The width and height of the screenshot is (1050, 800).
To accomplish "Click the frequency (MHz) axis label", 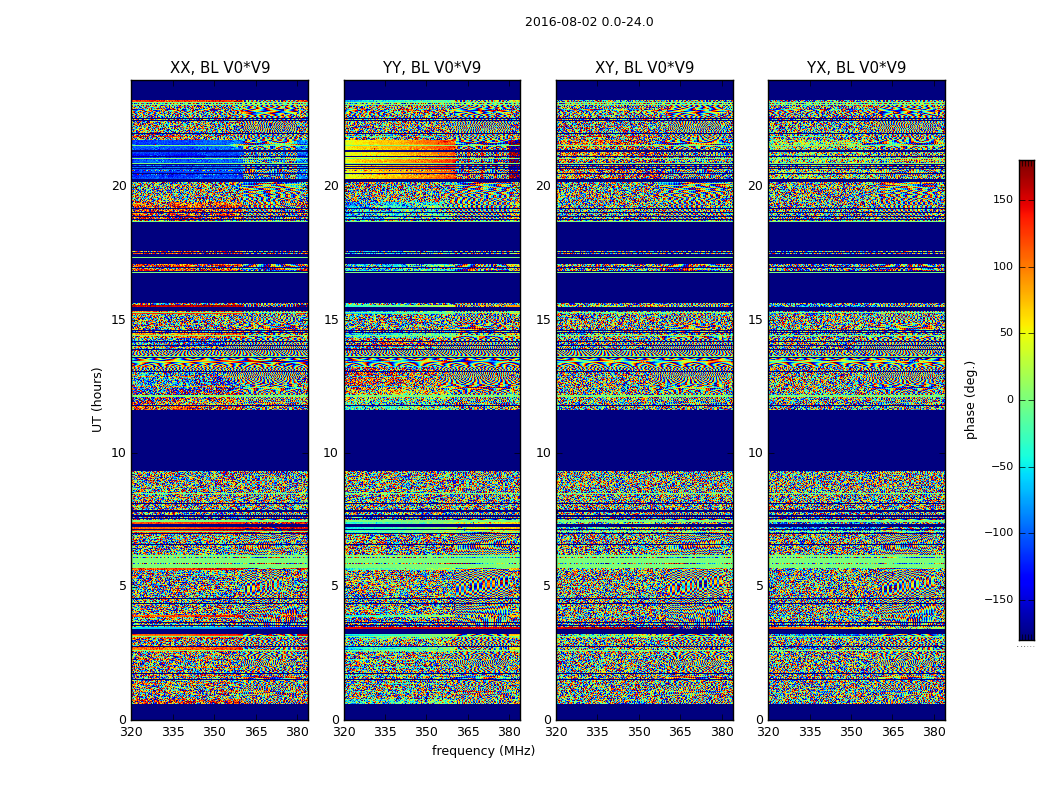I will [483, 750].
